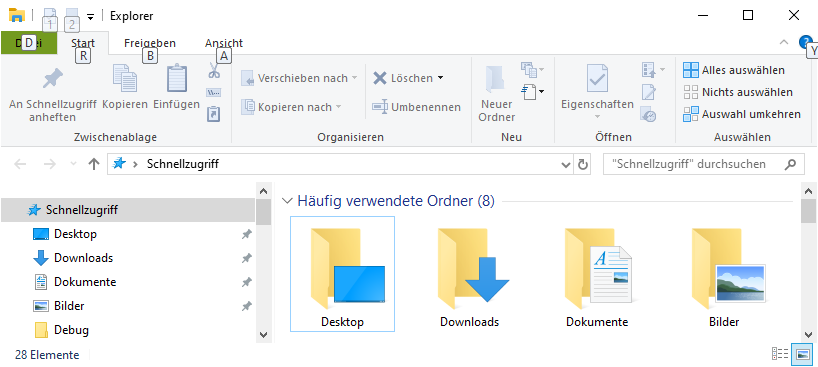Select the Desktop folder thumbnail
818x367 pixels.
(342, 274)
